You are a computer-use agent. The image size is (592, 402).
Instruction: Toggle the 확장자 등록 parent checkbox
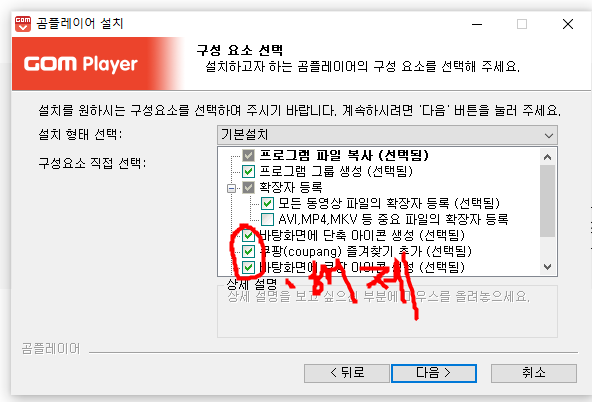(x=248, y=187)
